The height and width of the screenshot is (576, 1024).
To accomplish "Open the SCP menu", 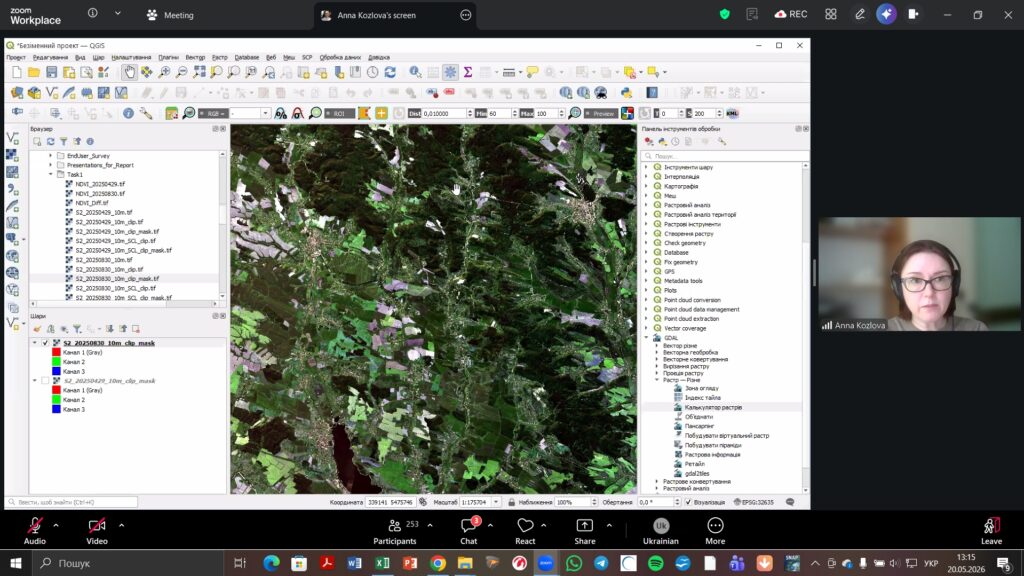I will (x=307, y=57).
